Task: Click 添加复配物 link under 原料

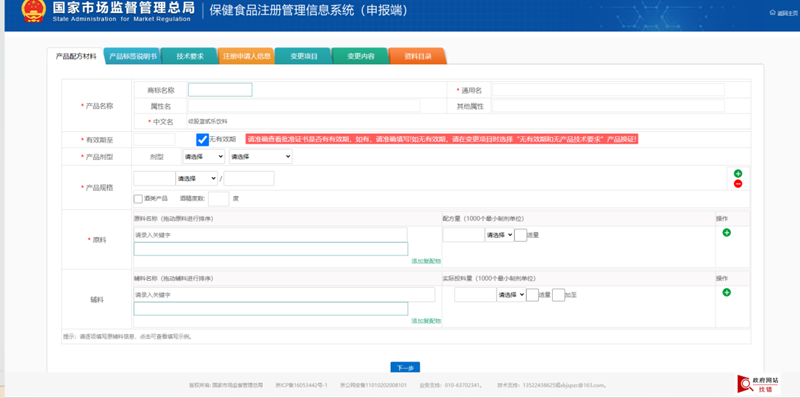Action: [x=426, y=261]
